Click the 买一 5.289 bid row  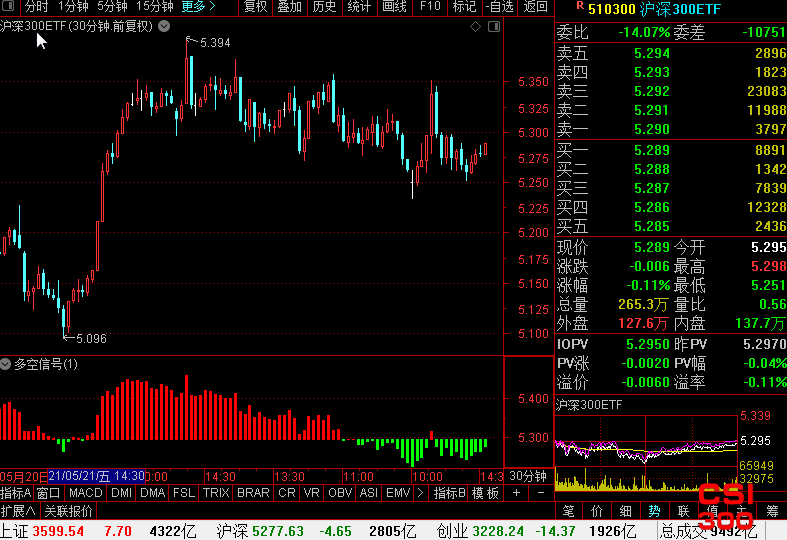coord(671,150)
